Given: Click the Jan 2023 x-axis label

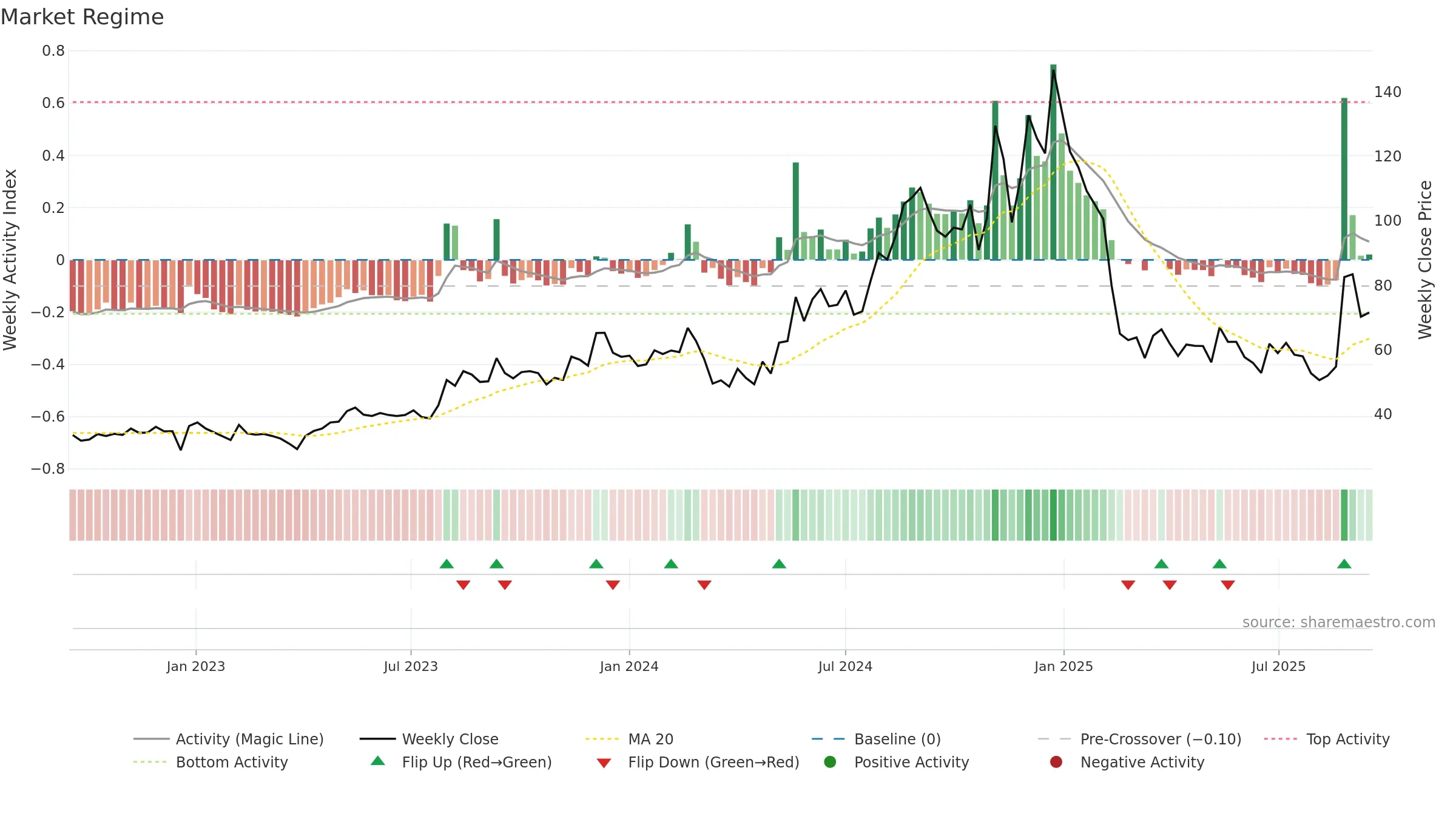Looking at the screenshot, I should (196, 666).
